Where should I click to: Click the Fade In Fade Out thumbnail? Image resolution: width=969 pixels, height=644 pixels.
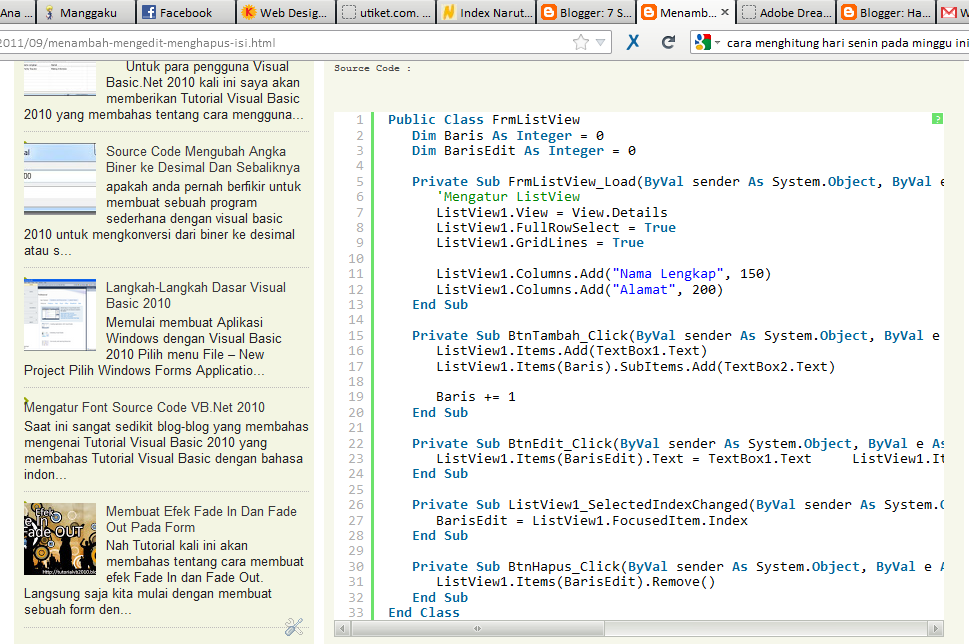tap(60, 539)
